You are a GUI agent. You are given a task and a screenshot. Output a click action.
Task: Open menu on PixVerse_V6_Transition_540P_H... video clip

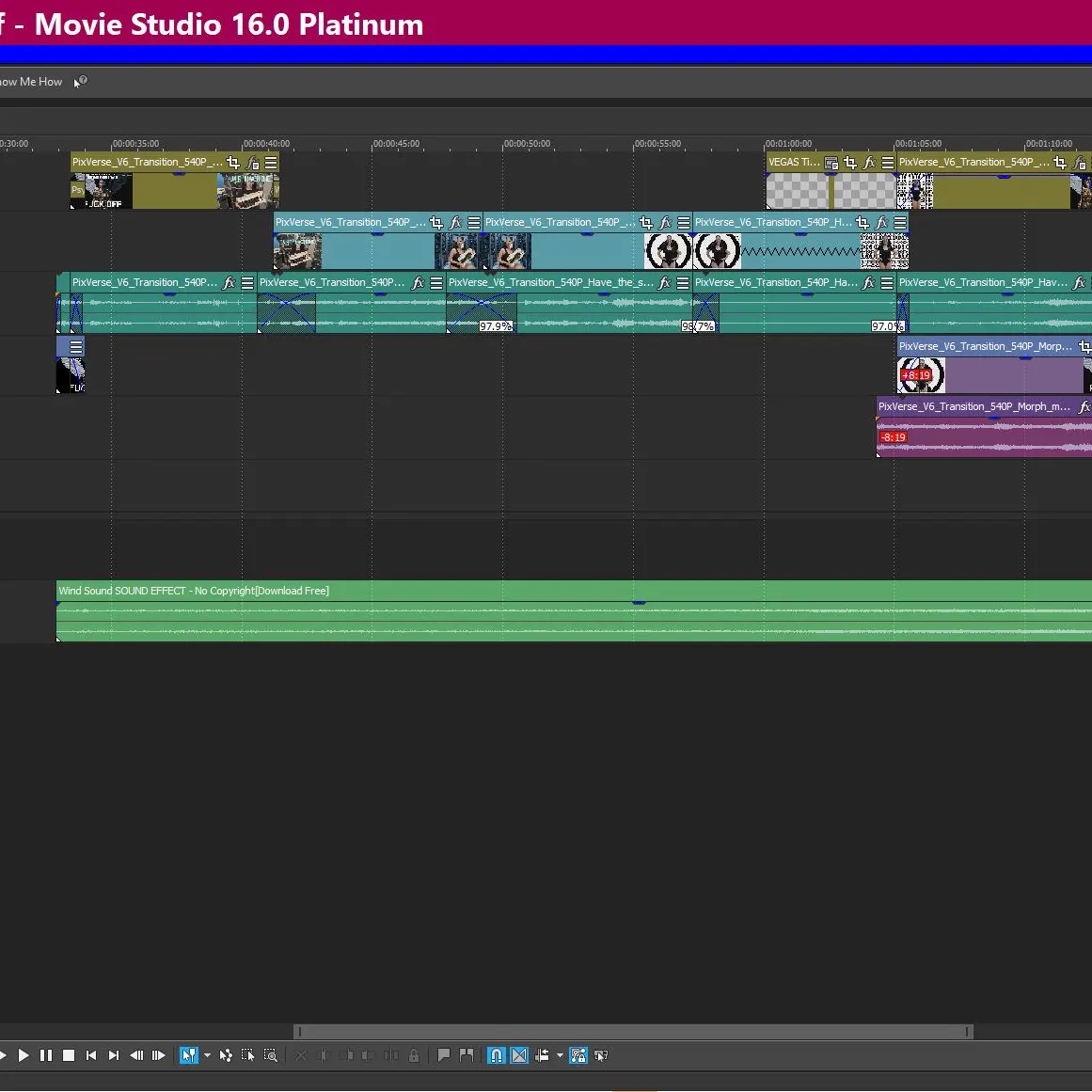(900, 222)
